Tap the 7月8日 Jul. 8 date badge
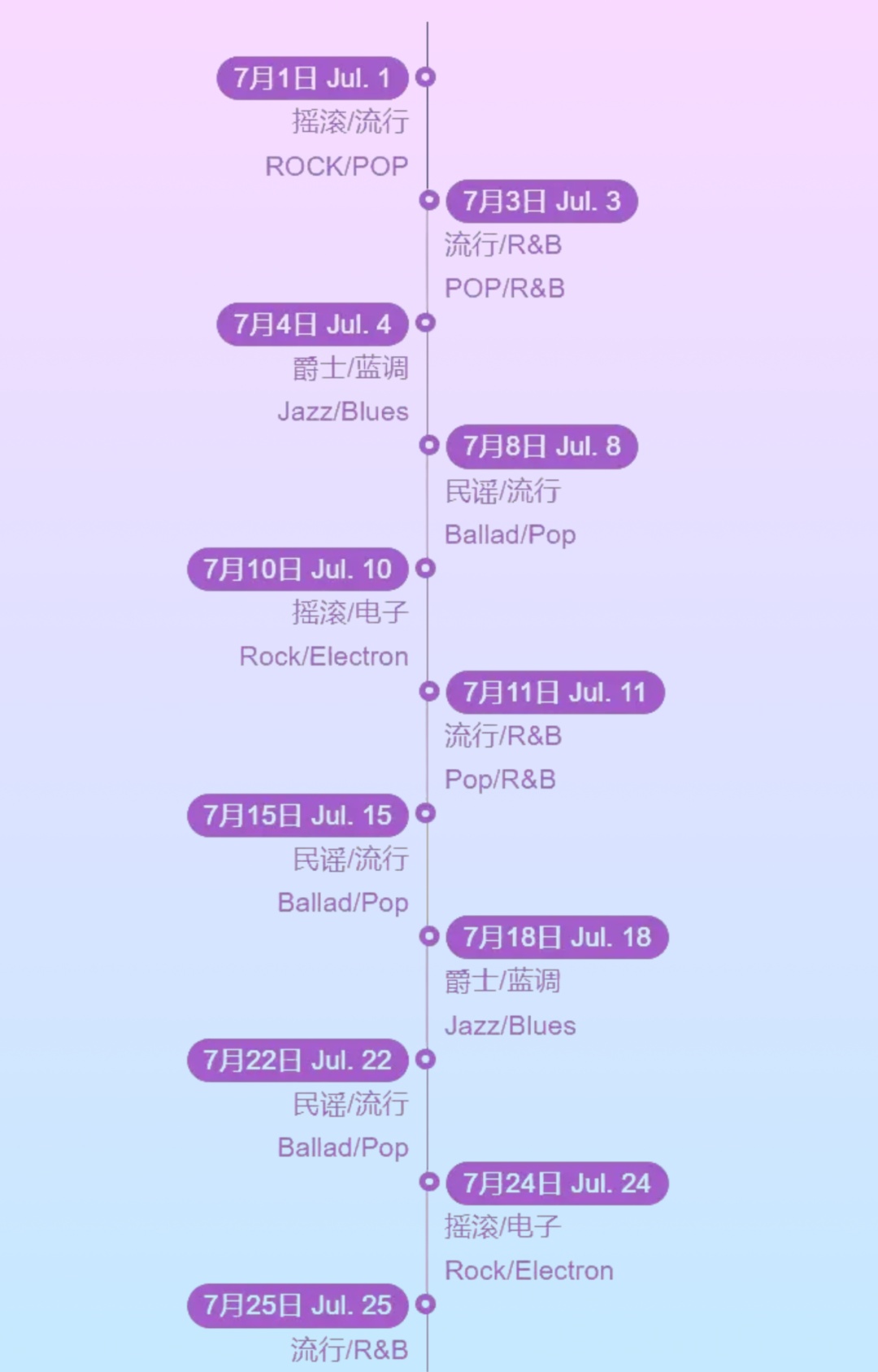This screenshot has width=878, height=1372. click(x=541, y=446)
